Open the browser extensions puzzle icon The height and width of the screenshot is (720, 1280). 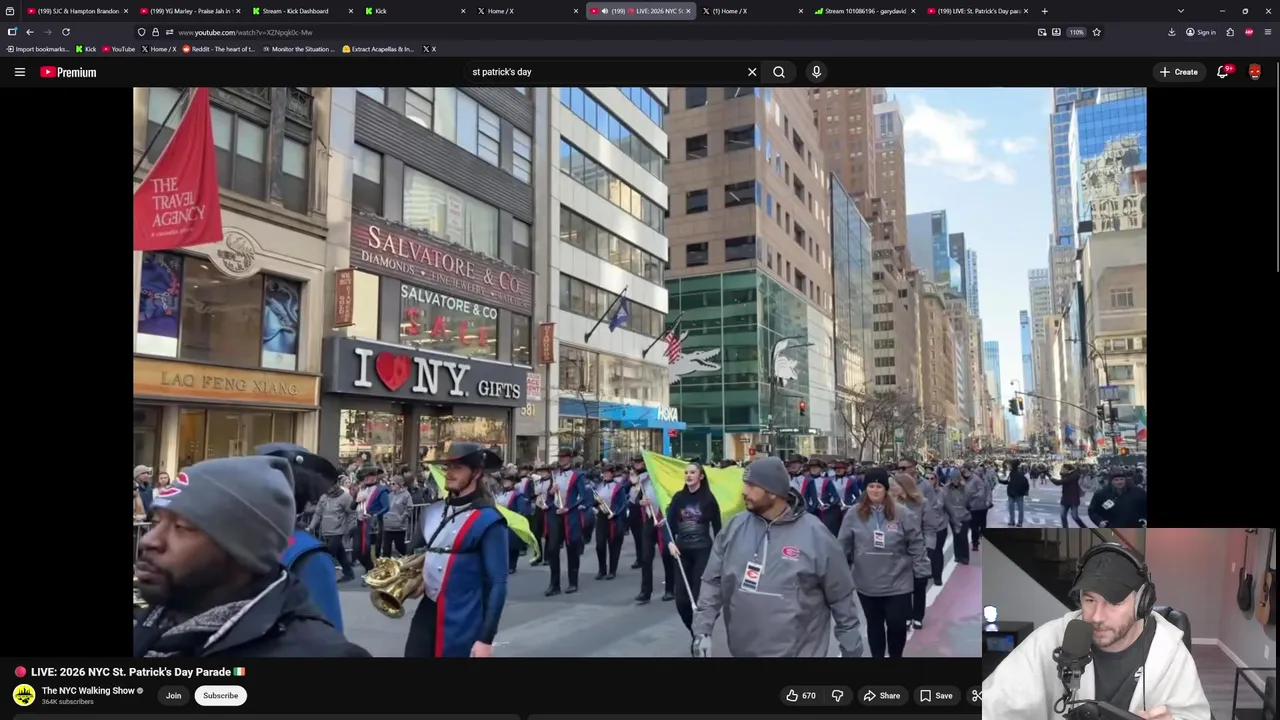click(1230, 32)
